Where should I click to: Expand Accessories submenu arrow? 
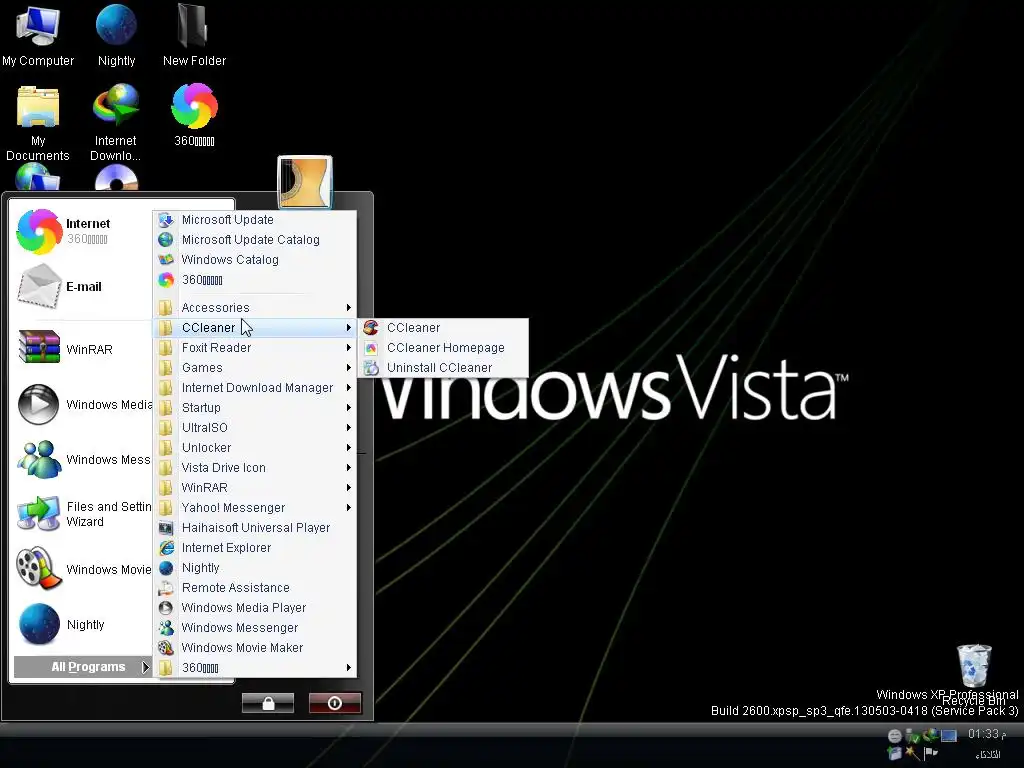(349, 308)
